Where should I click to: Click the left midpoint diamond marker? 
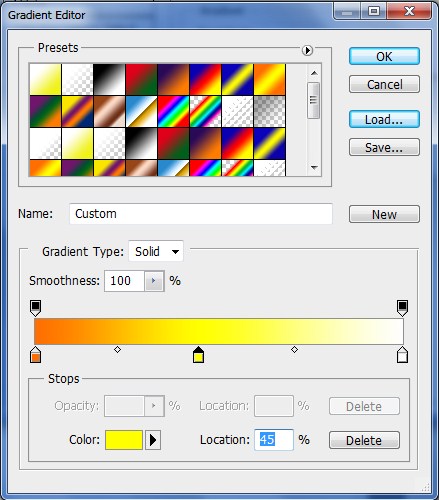(x=117, y=350)
